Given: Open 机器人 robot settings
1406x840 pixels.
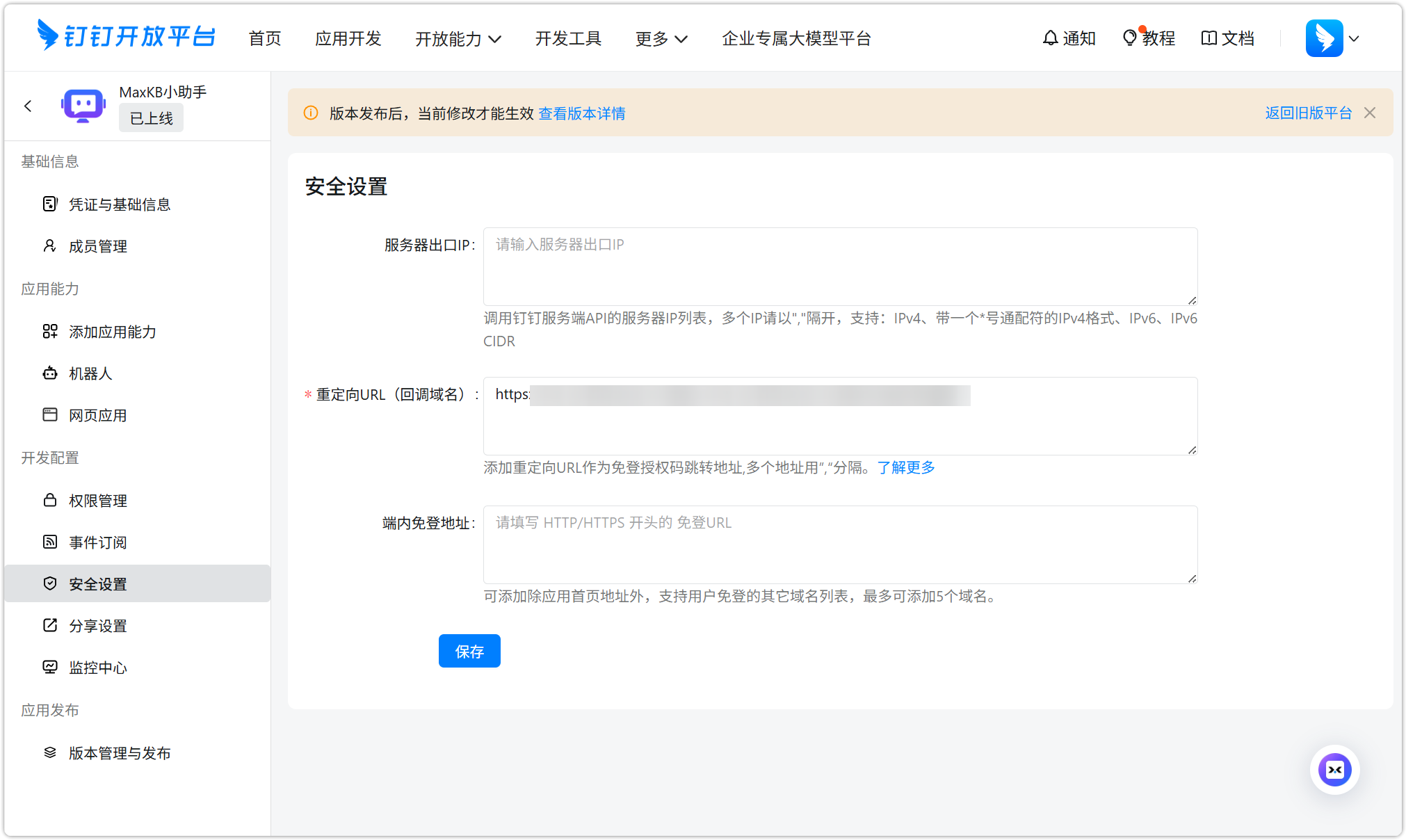Looking at the screenshot, I should [90, 373].
